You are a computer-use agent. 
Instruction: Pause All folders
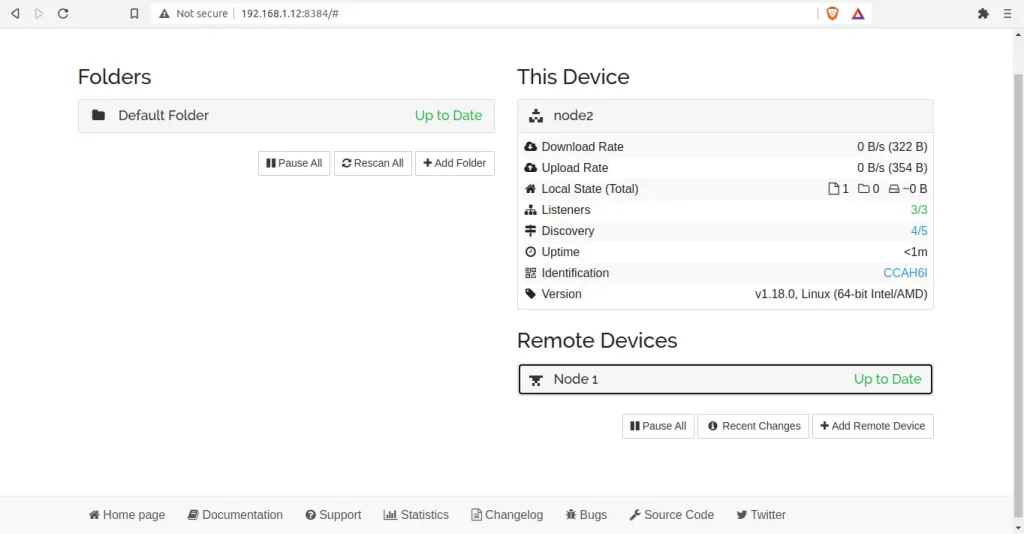[294, 163]
